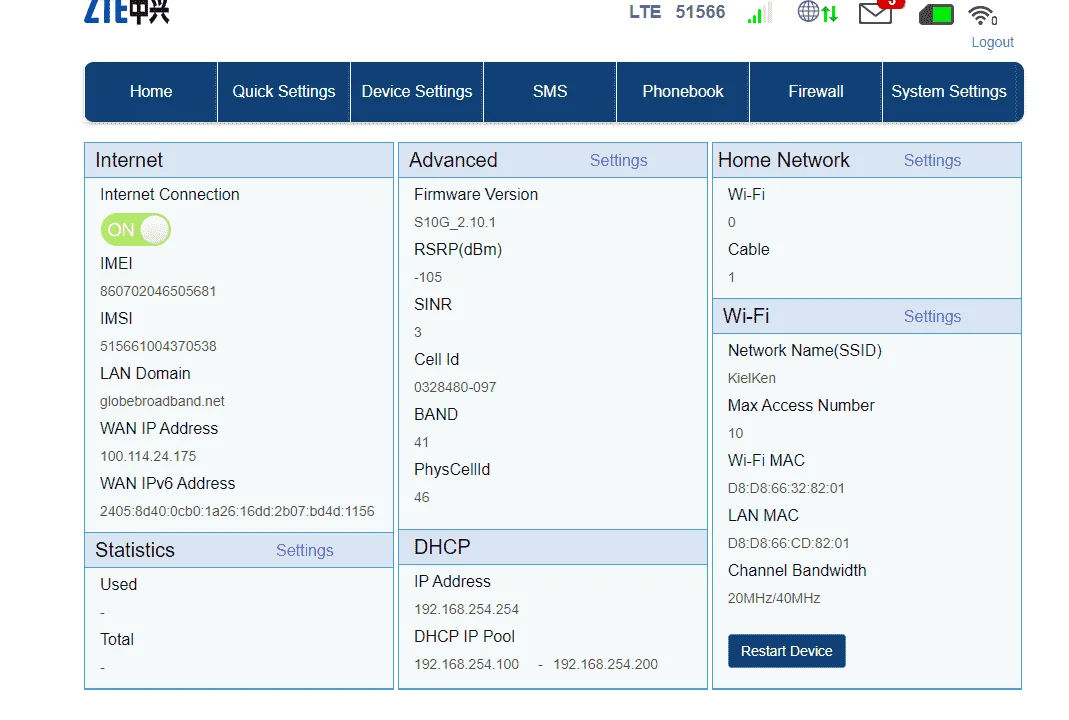This screenshot has height=720, width=1069.
Task: Click the green battery status icon
Action: pos(937,14)
